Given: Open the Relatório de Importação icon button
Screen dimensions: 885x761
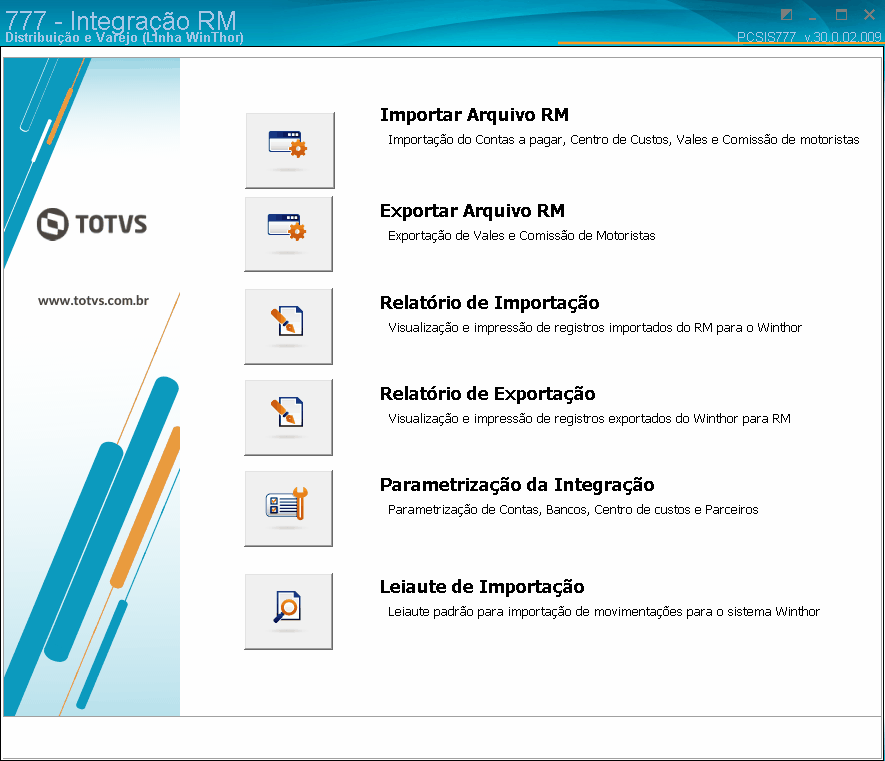Looking at the screenshot, I should point(288,326).
